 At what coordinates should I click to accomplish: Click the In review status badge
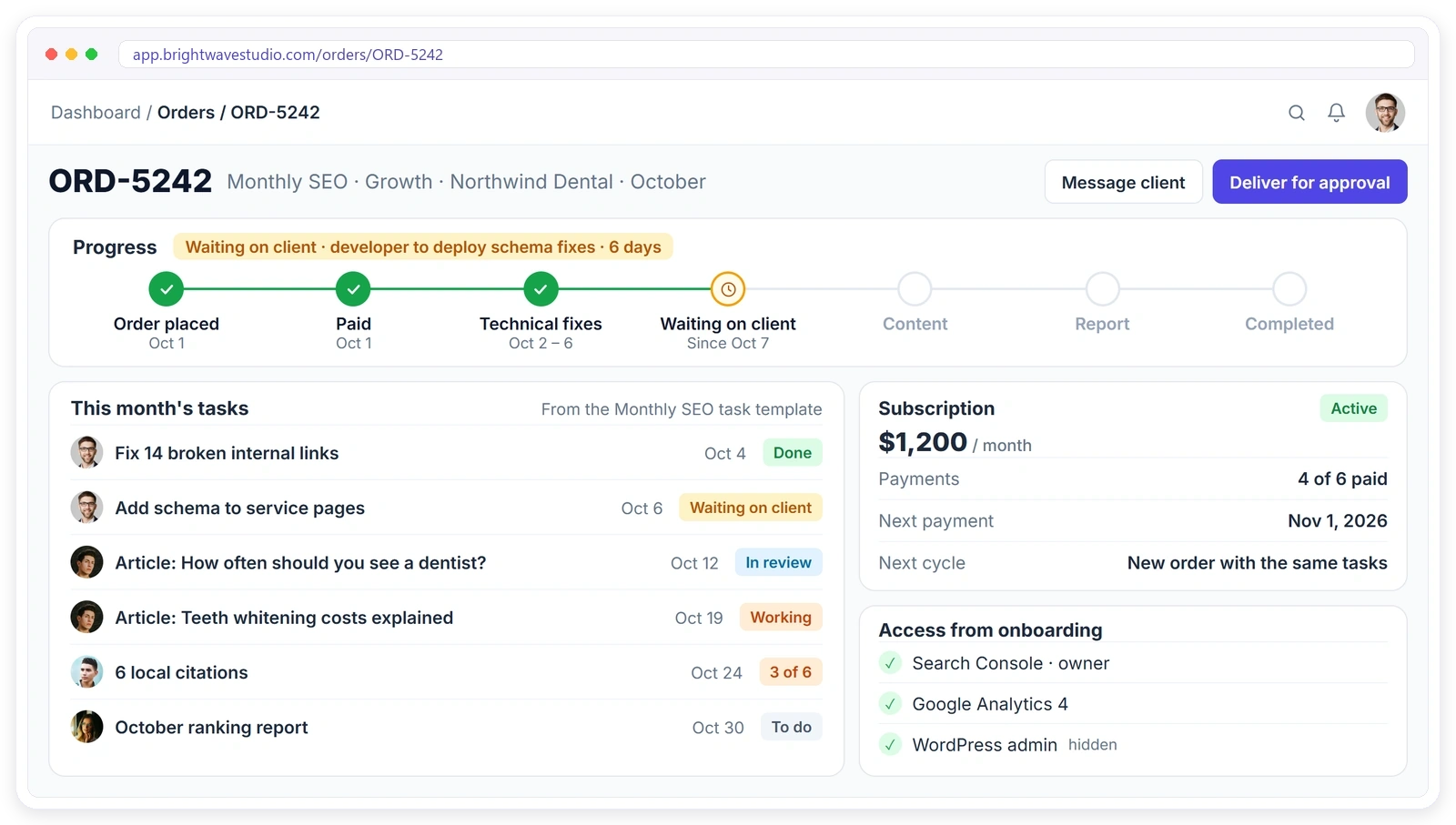point(778,562)
